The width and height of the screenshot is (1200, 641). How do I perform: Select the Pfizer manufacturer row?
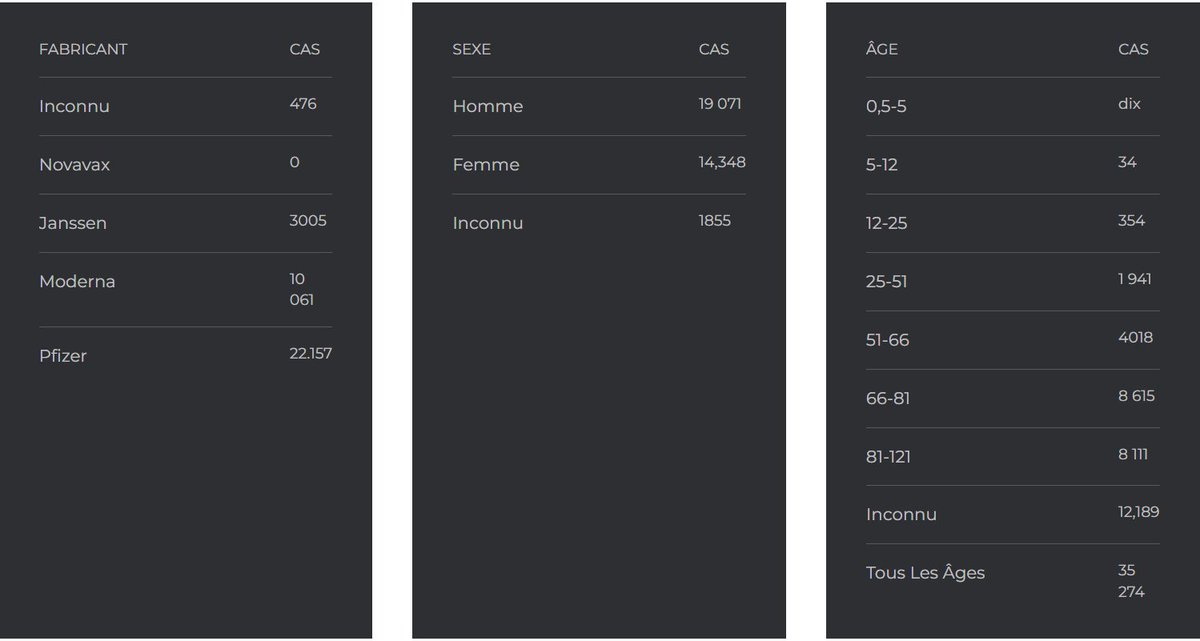pyautogui.click(x=63, y=356)
